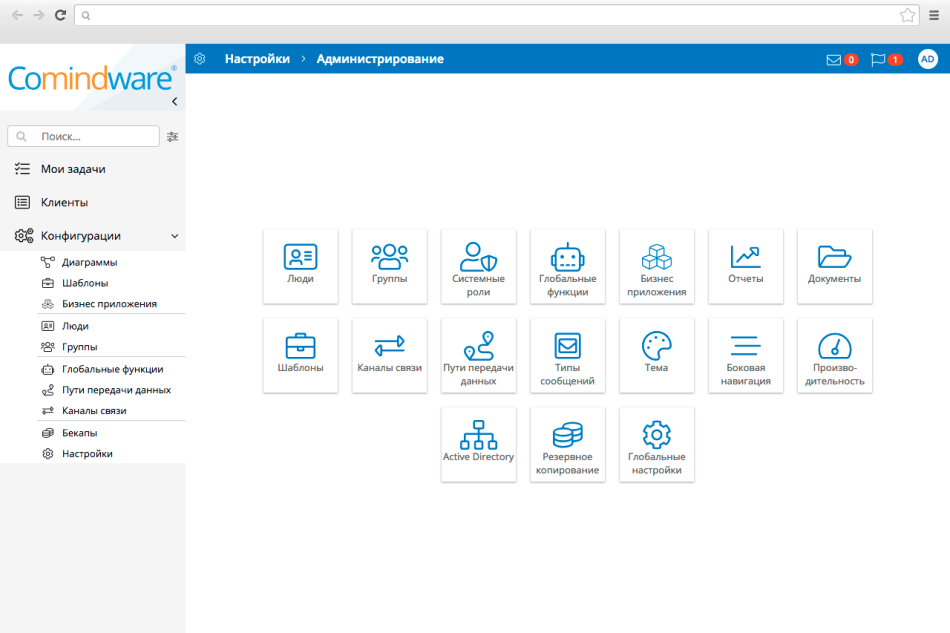Image resolution: width=950 pixels, height=633 pixels.
Task: Click the Настройки breadcrumb link
Action: point(257,59)
